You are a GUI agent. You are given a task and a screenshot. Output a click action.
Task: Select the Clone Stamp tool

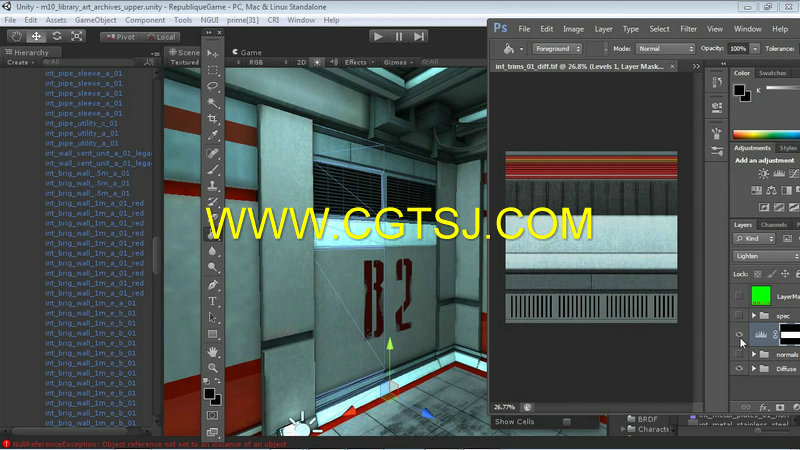click(213, 186)
